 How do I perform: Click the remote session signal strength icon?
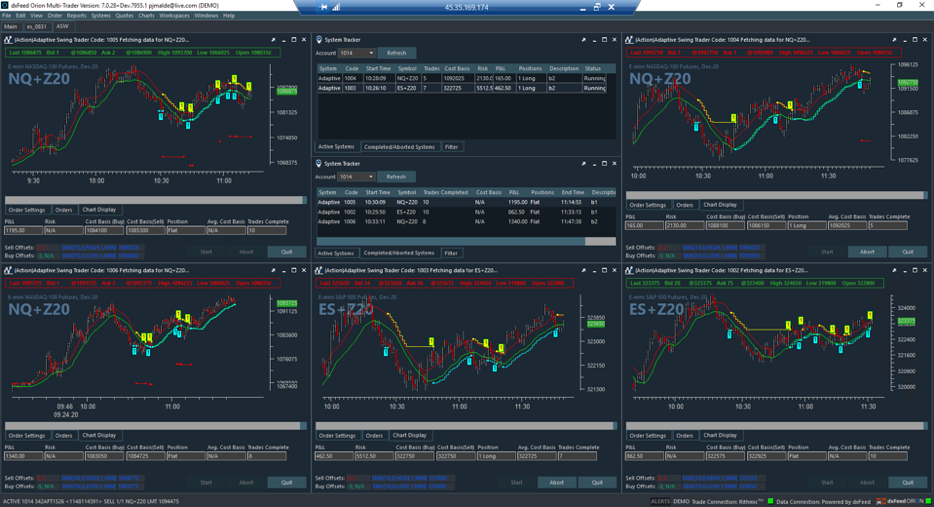coord(336,7)
